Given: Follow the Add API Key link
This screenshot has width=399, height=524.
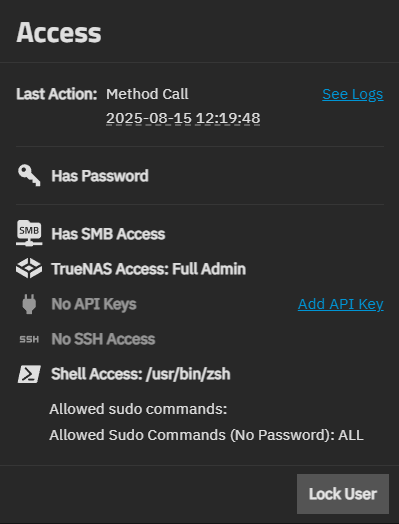Looking at the screenshot, I should (341, 304).
